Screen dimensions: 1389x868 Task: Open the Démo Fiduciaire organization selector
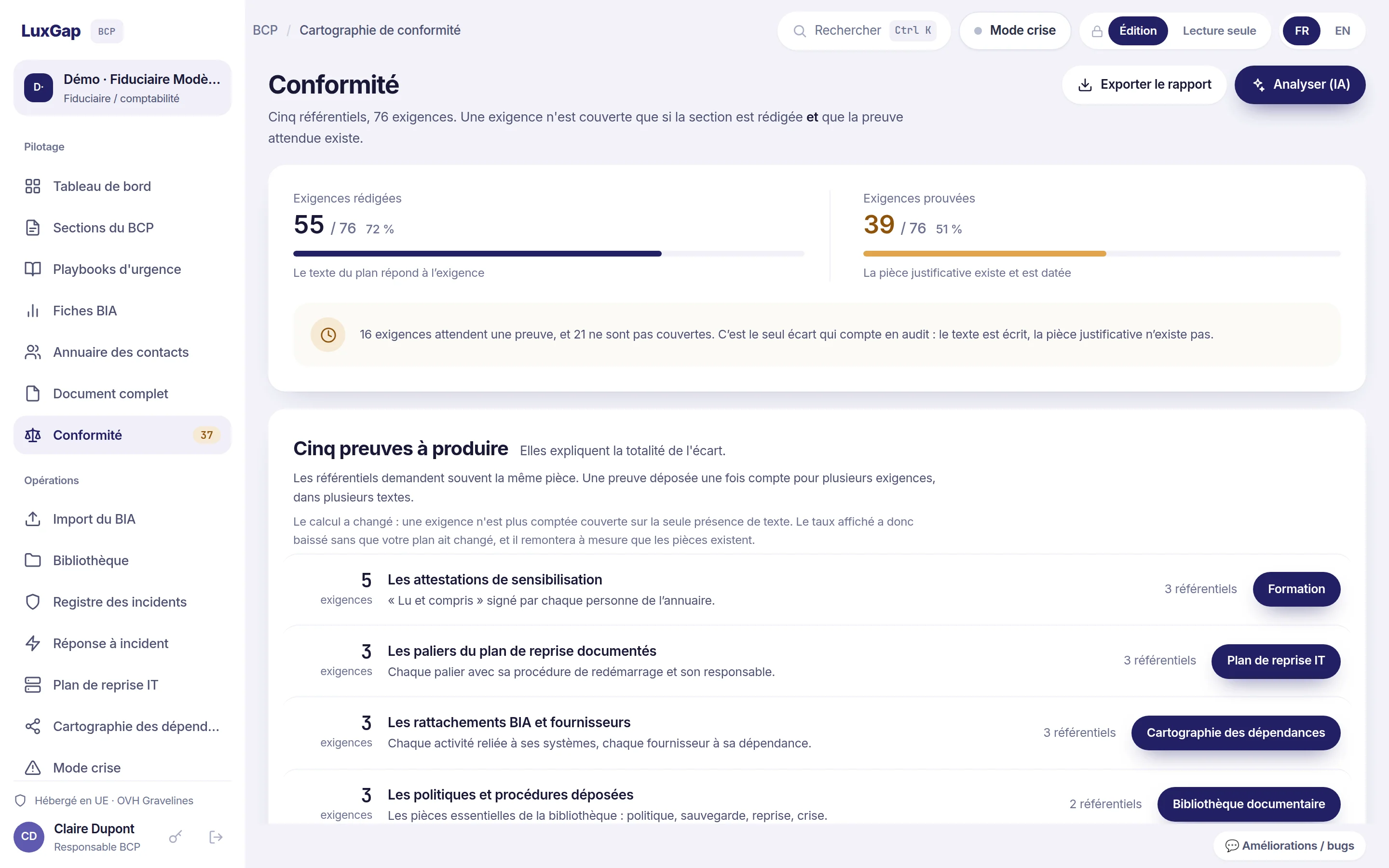(x=122, y=88)
